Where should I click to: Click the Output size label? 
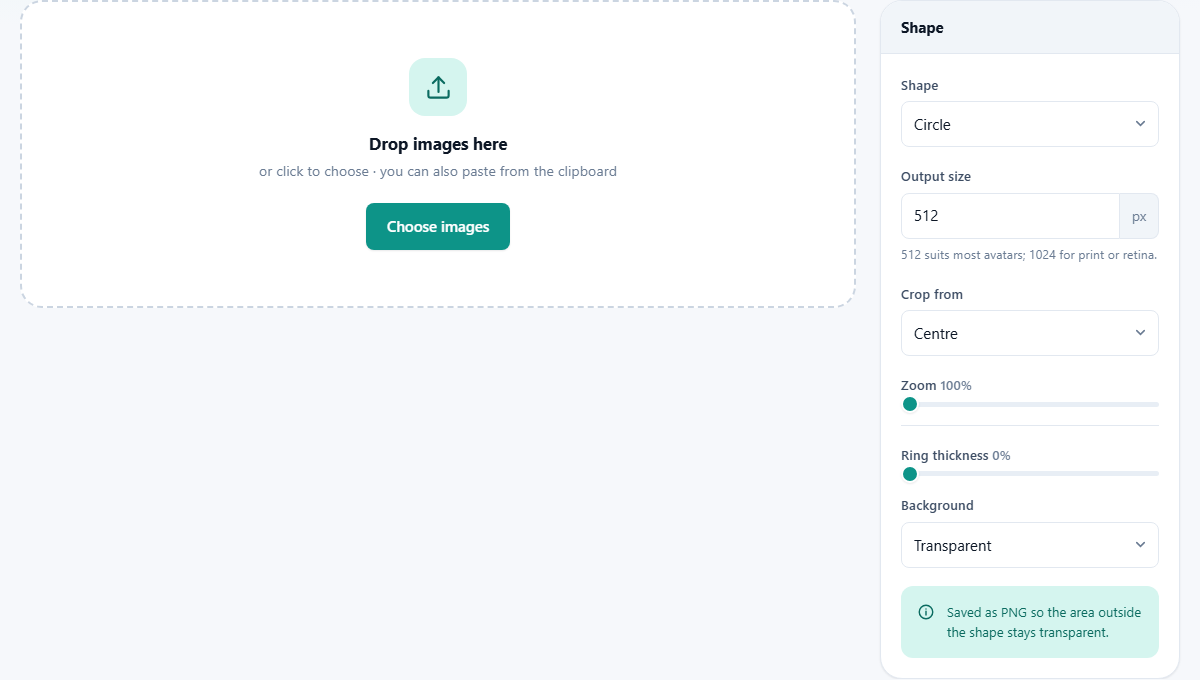coord(936,176)
